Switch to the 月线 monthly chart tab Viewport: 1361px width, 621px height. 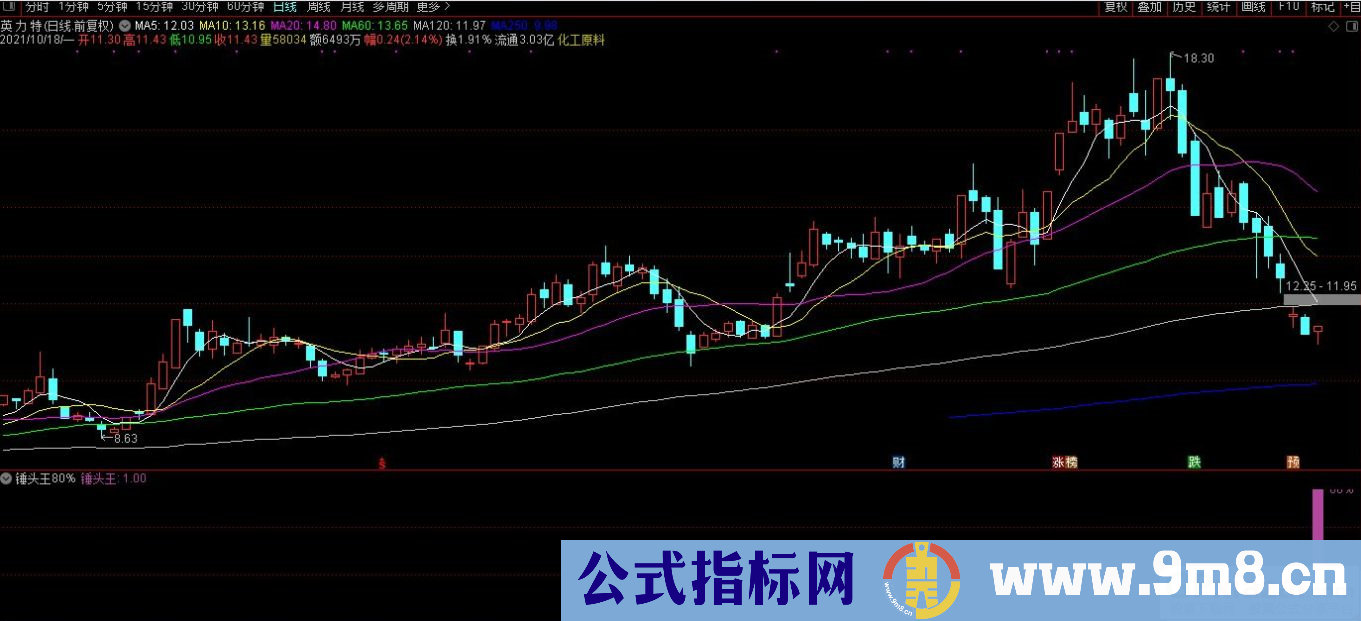click(352, 7)
